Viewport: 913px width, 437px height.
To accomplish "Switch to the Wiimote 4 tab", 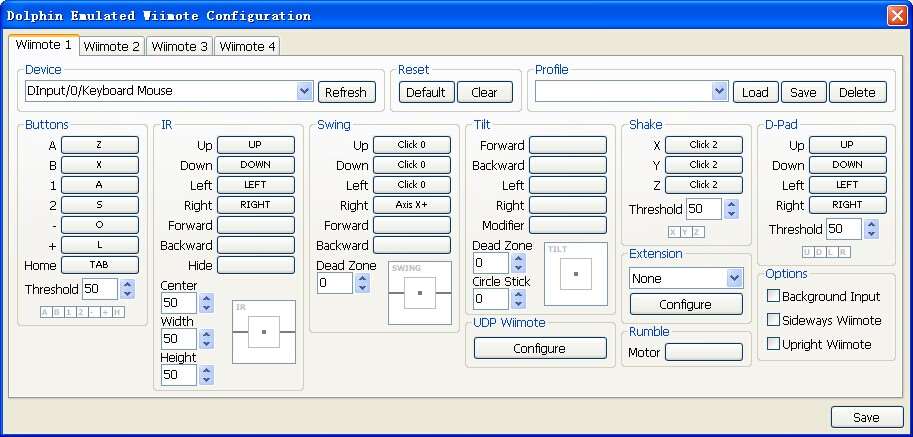I will (247, 47).
